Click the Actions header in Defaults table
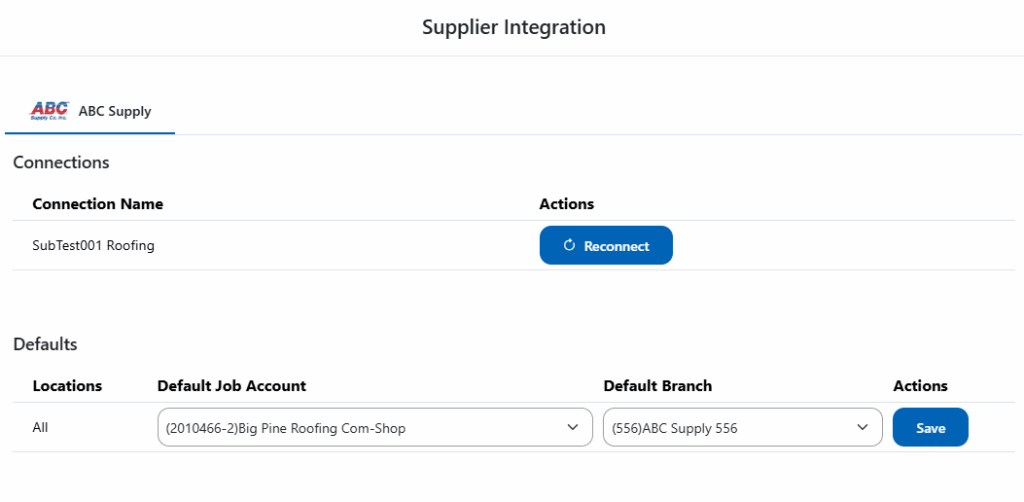 tap(920, 386)
